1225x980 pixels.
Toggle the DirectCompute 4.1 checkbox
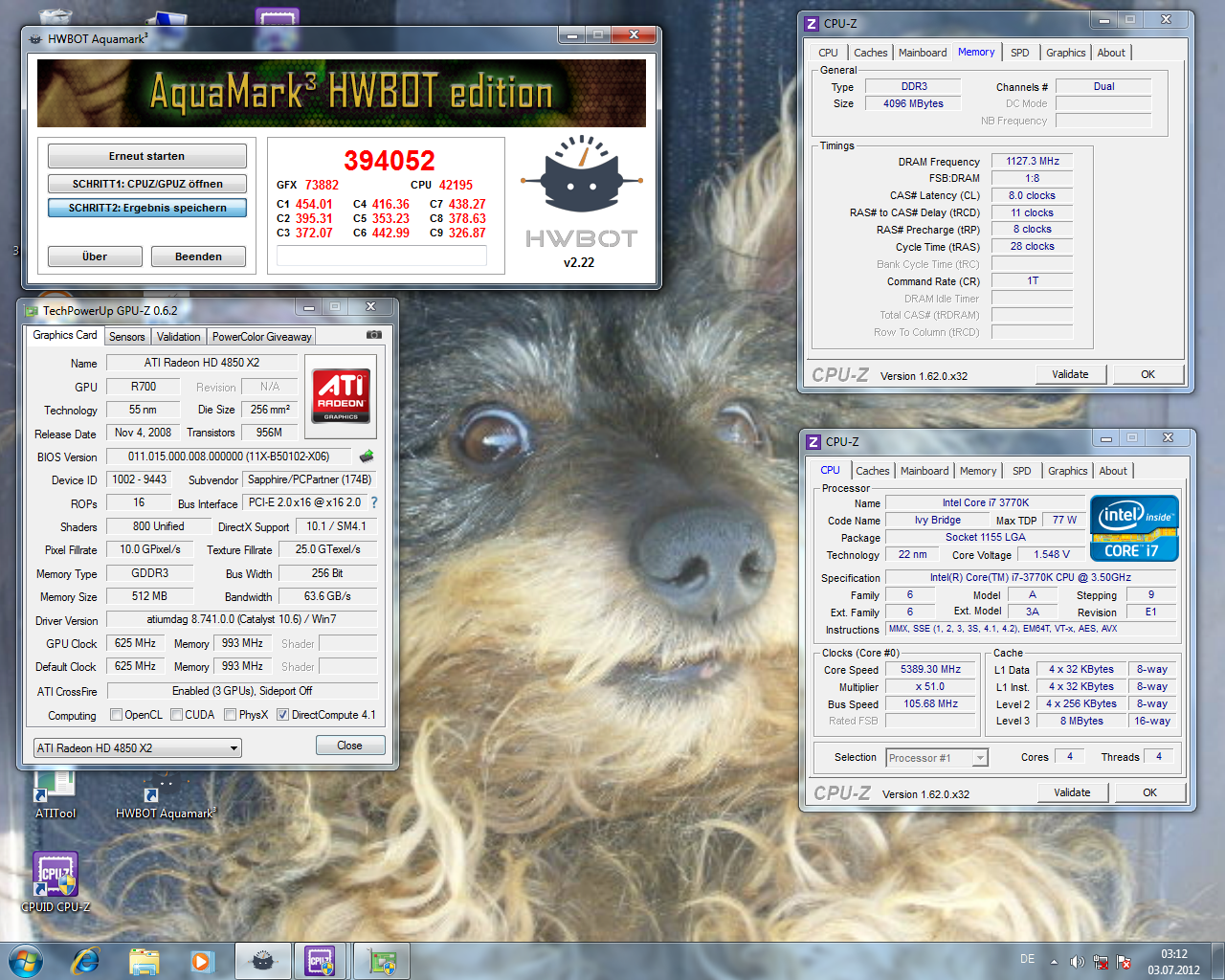pyautogui.click(x=282, y=715)
